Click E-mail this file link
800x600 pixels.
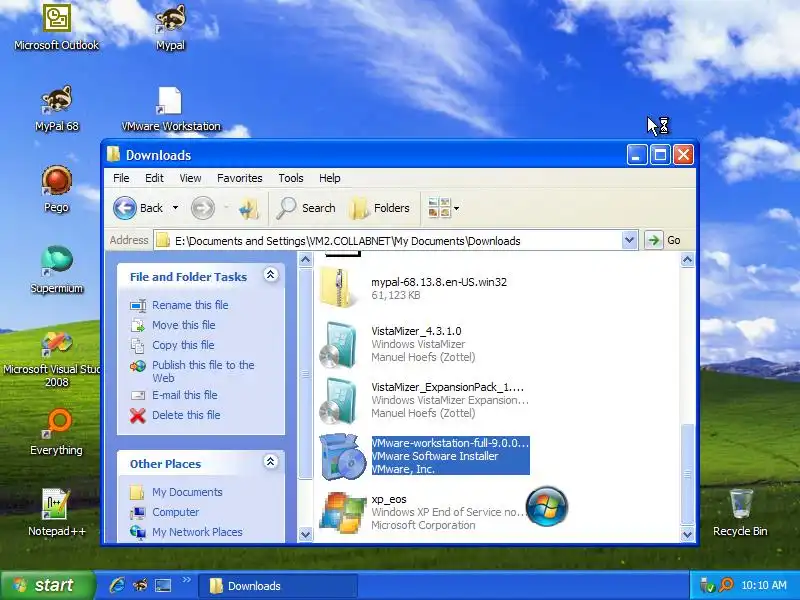[185, 395]
